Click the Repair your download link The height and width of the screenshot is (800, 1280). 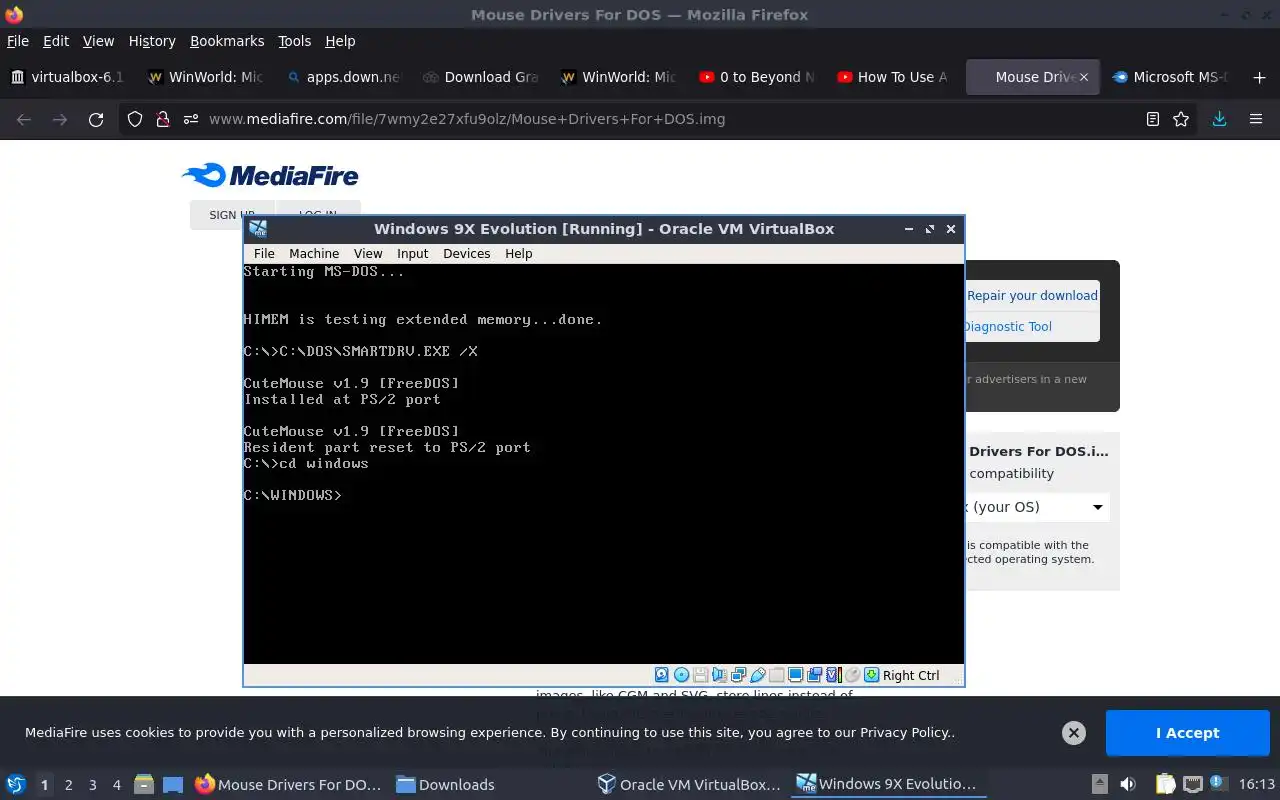(1032, 295)
